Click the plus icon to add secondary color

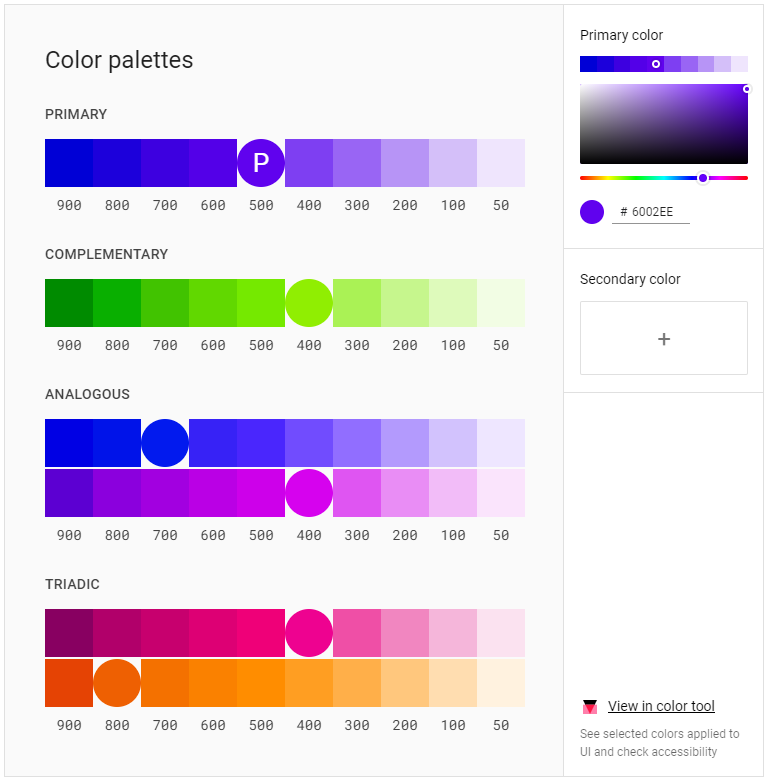point(664,339)
